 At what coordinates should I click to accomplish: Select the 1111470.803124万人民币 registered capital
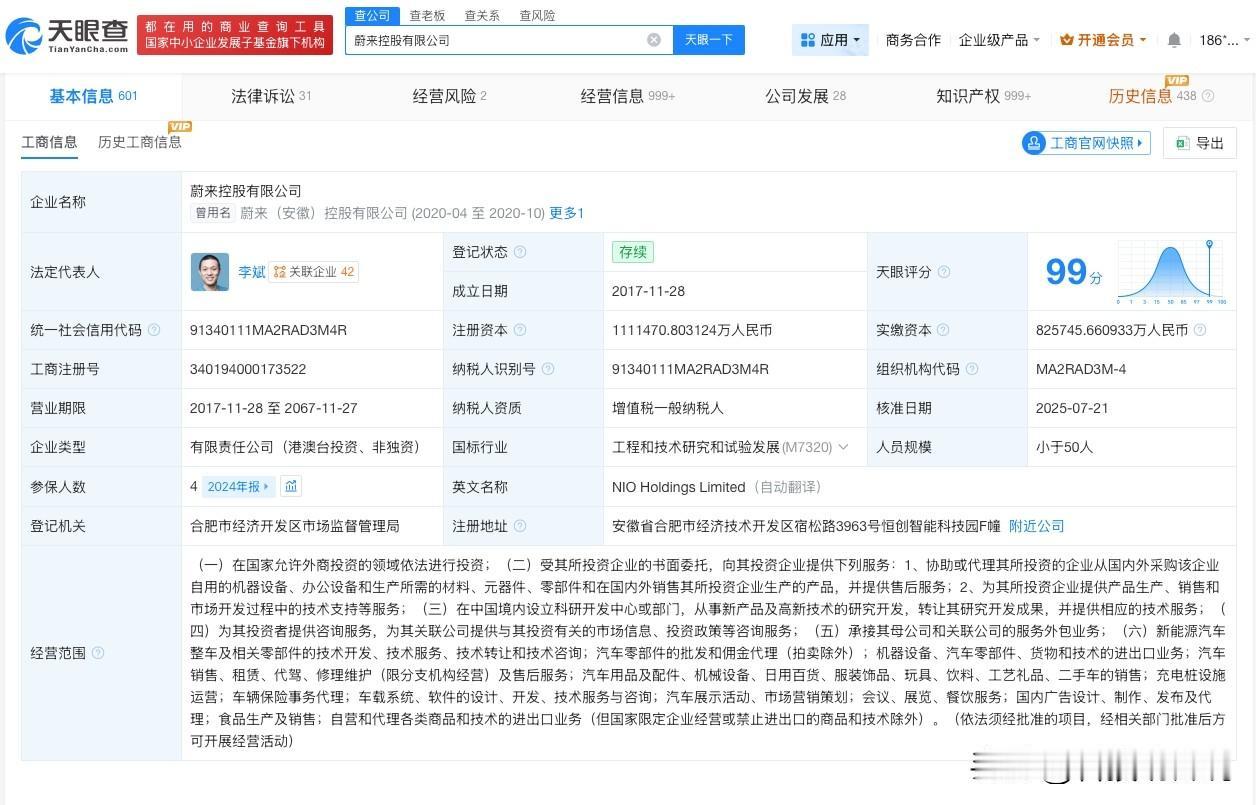691,330
